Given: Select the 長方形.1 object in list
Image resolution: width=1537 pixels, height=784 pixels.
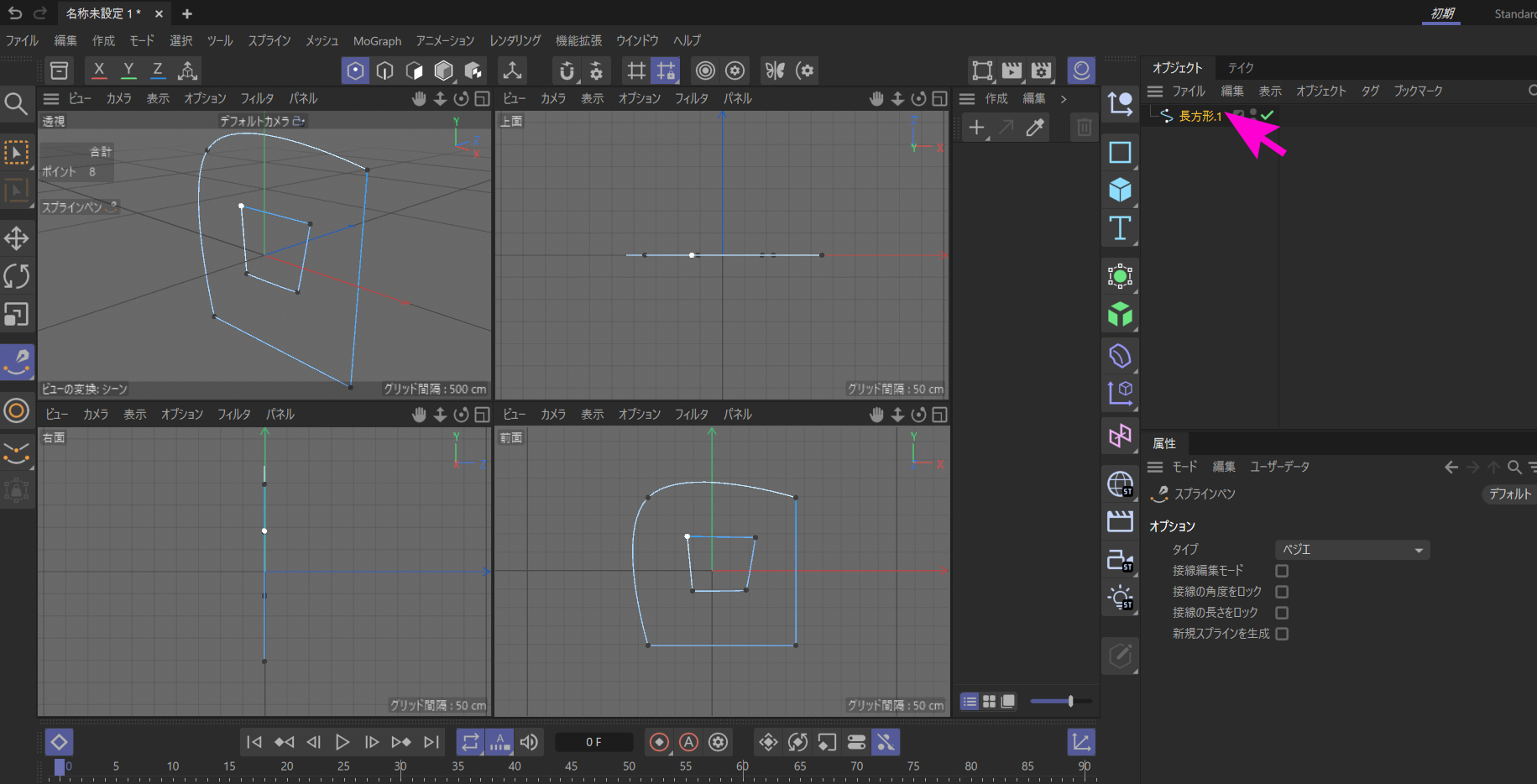Looking at the screenshot, I should coord(1200,116).
